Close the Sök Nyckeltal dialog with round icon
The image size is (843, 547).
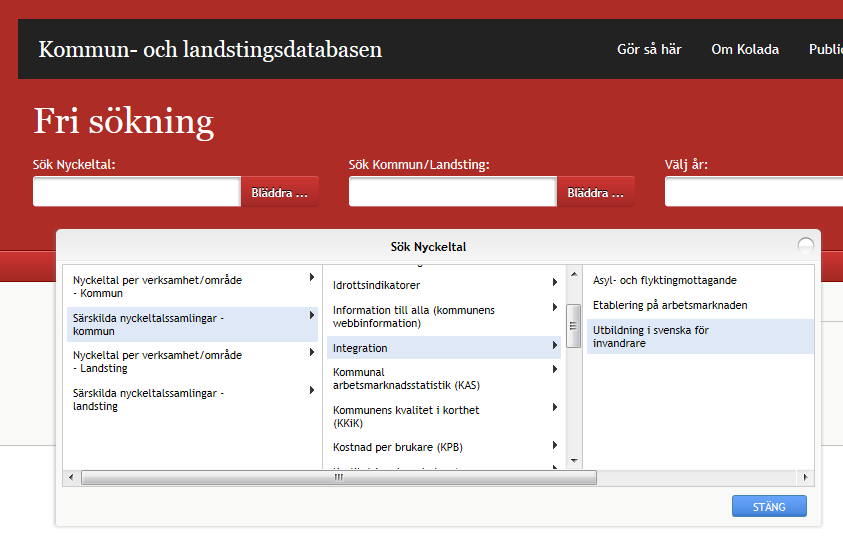(x=805, y=246)
